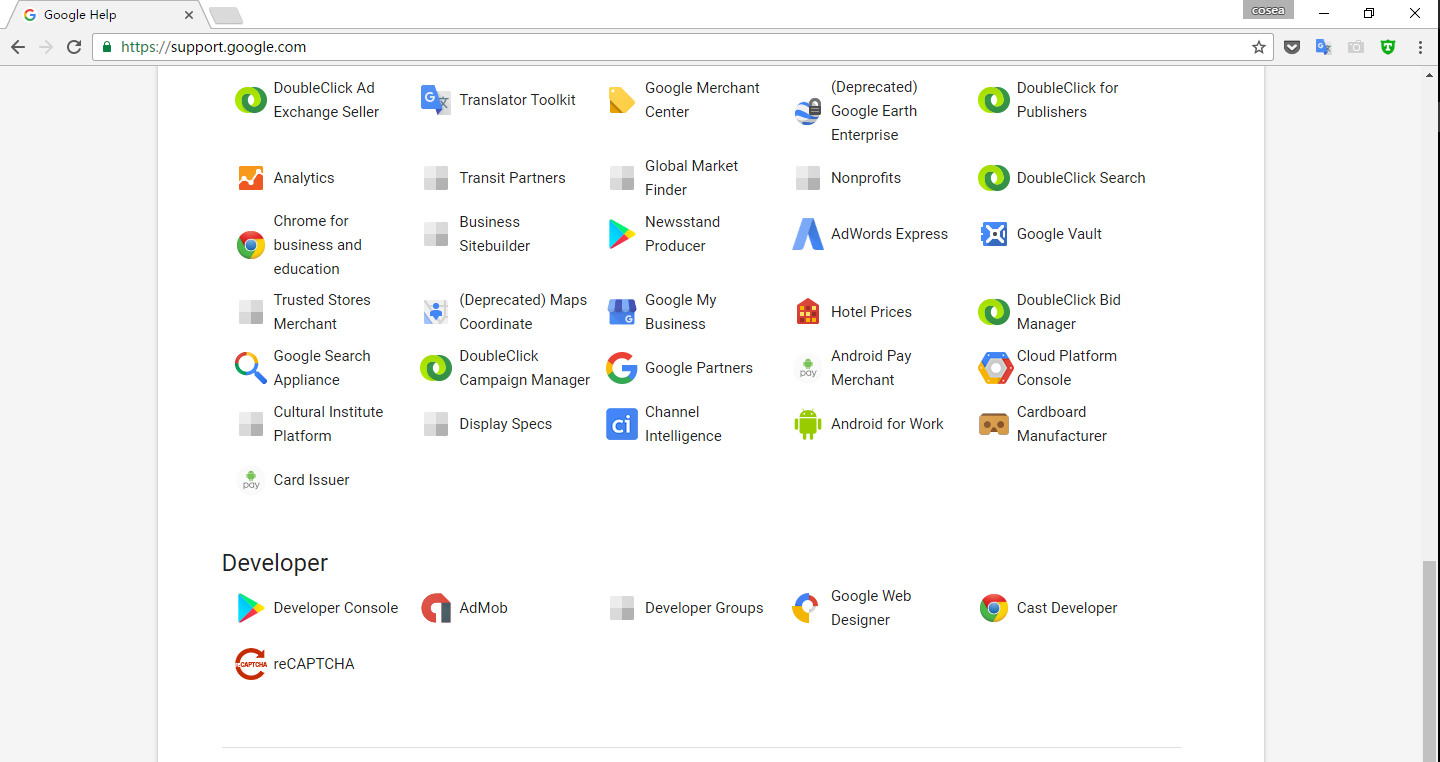
Task: Click the Analytics orange chart icon
Action: tap(251, 178)
